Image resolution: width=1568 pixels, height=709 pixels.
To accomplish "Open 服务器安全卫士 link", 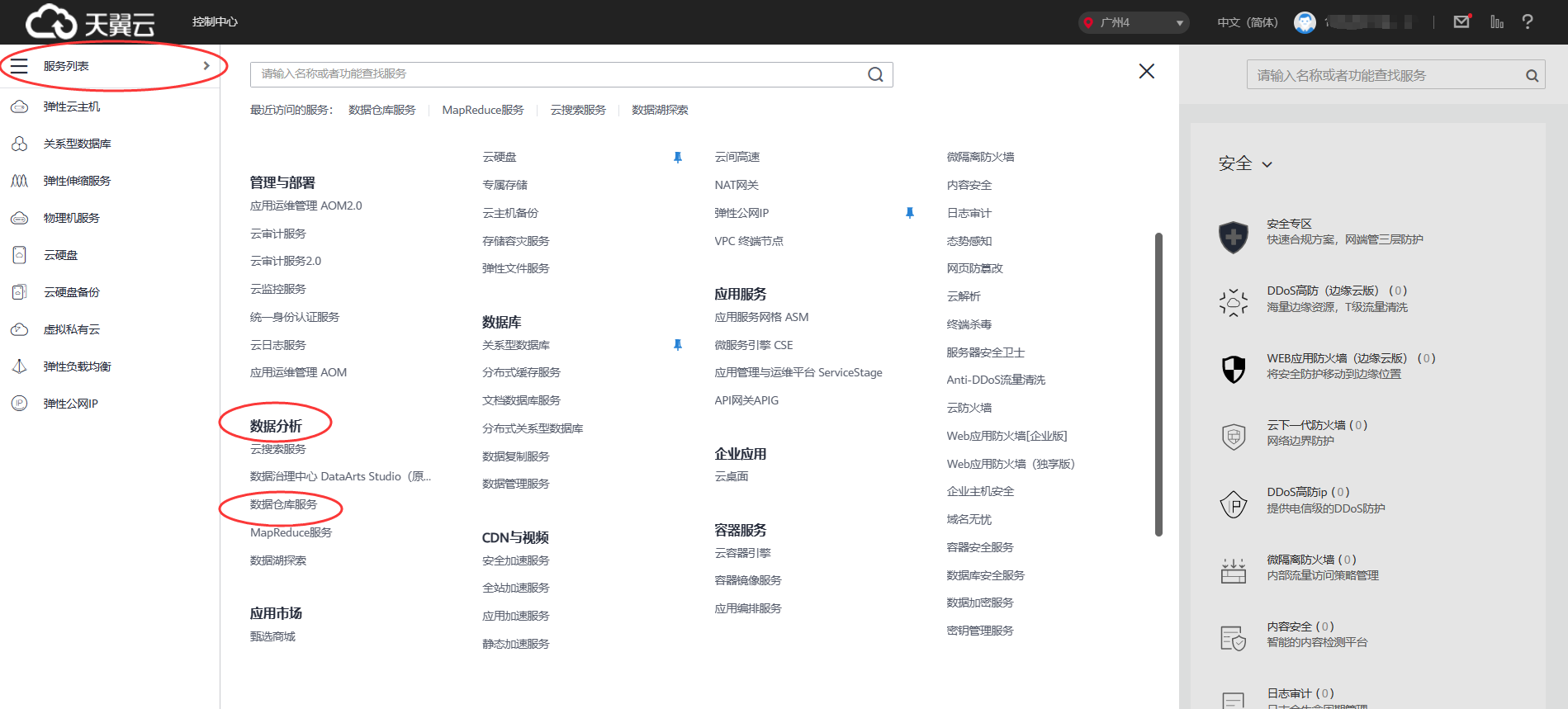I will click(985, 352).
